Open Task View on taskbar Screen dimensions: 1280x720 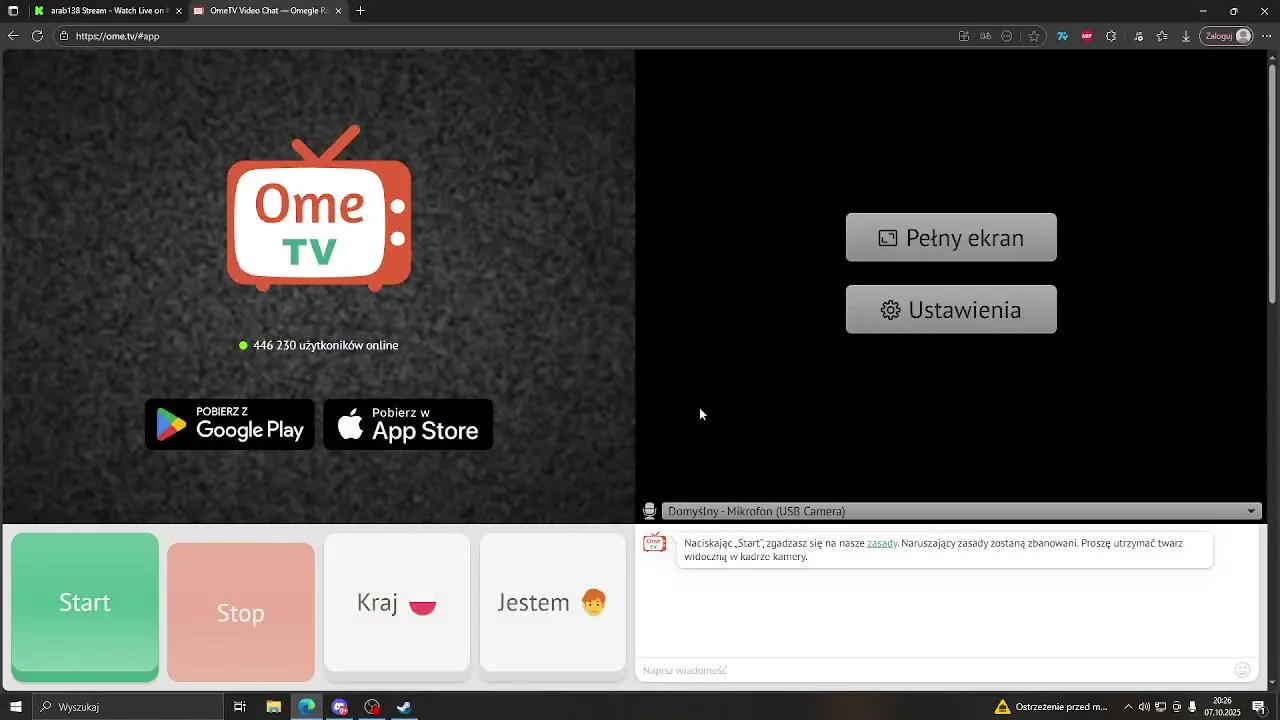240,707
